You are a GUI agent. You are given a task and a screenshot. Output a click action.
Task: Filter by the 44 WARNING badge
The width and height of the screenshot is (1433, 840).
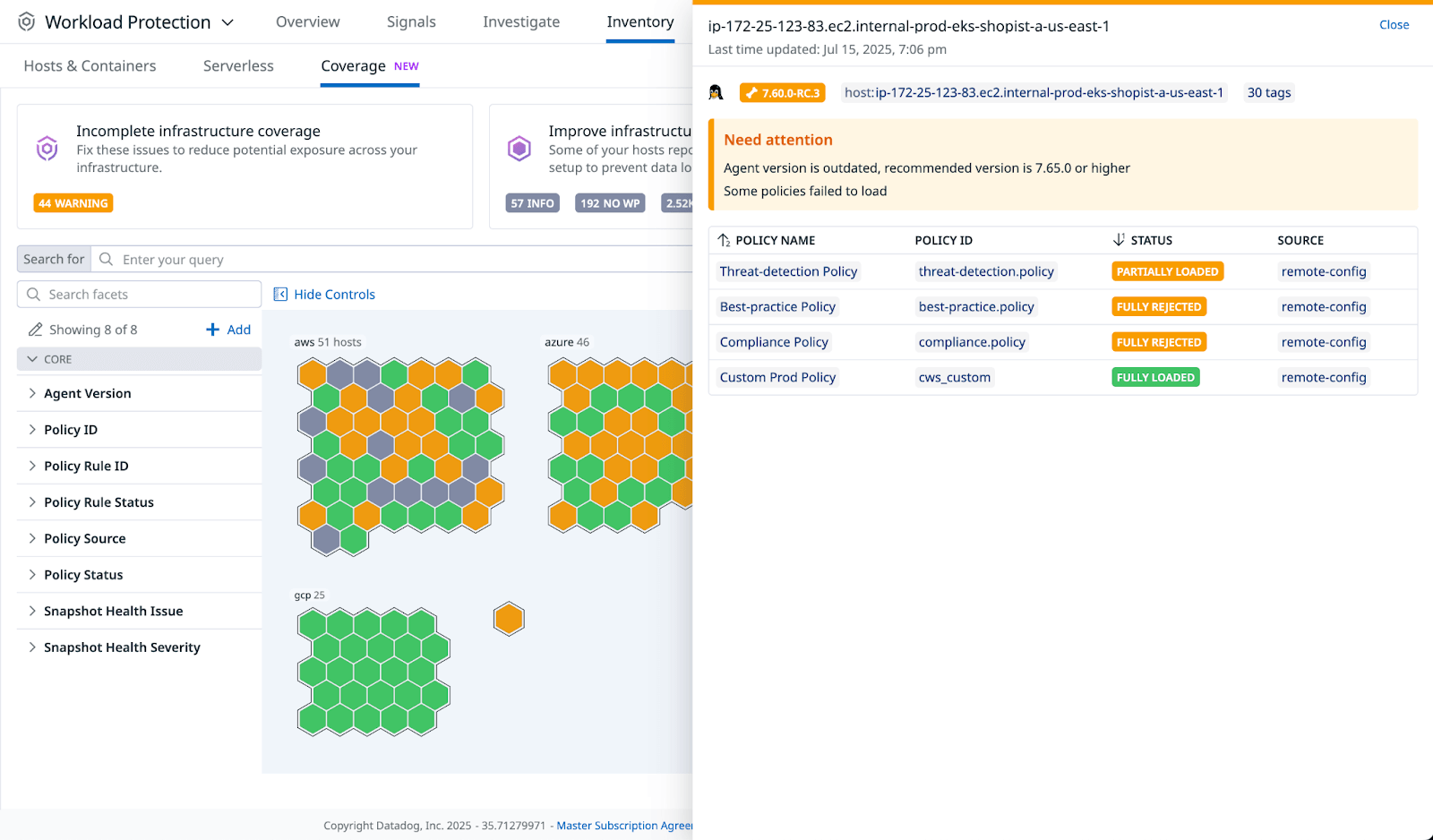73,203
